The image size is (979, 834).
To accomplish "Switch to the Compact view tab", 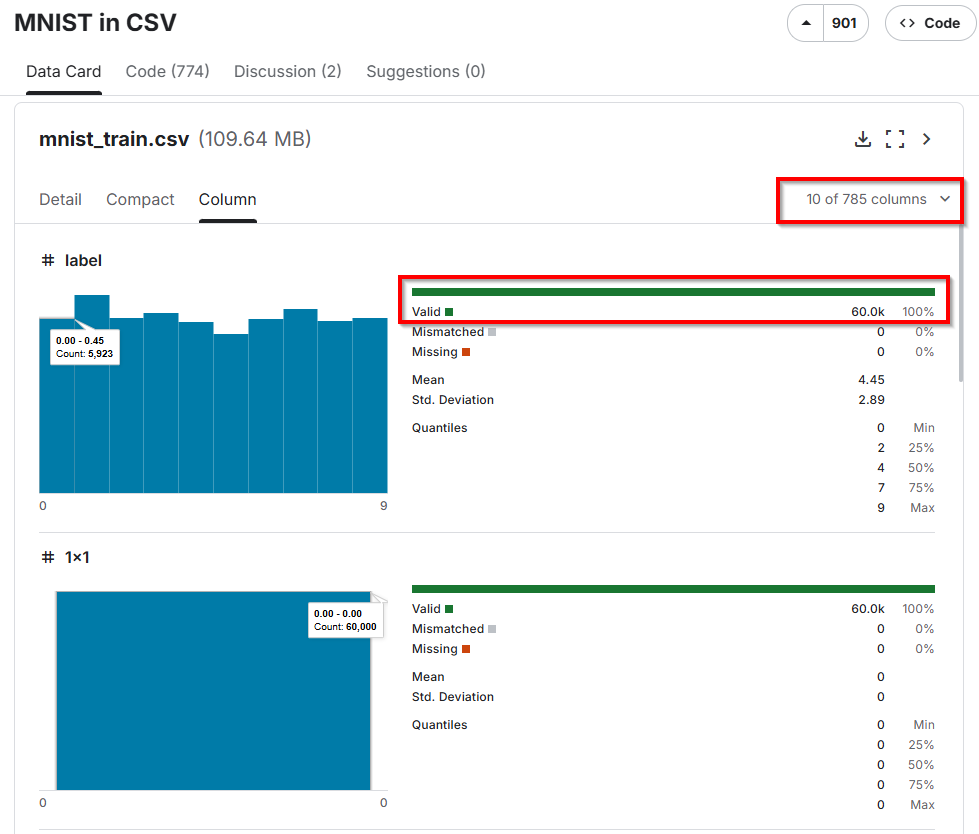I will [140, 199].
